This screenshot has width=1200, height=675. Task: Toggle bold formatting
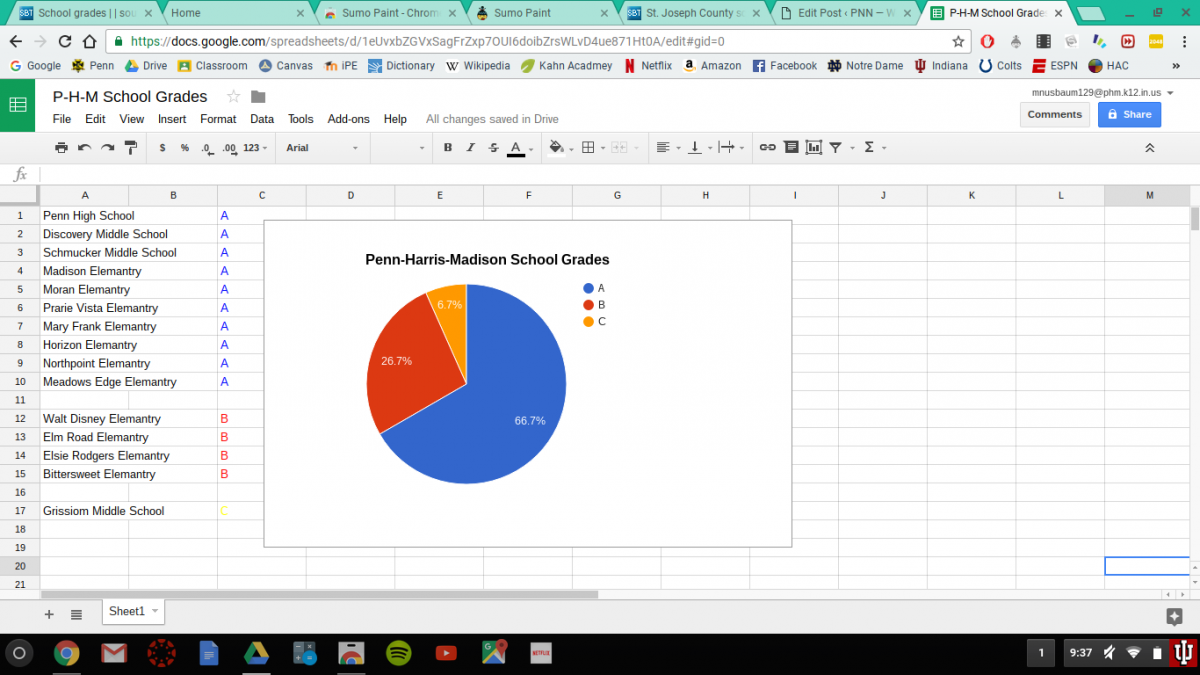(x=448, y=147)
